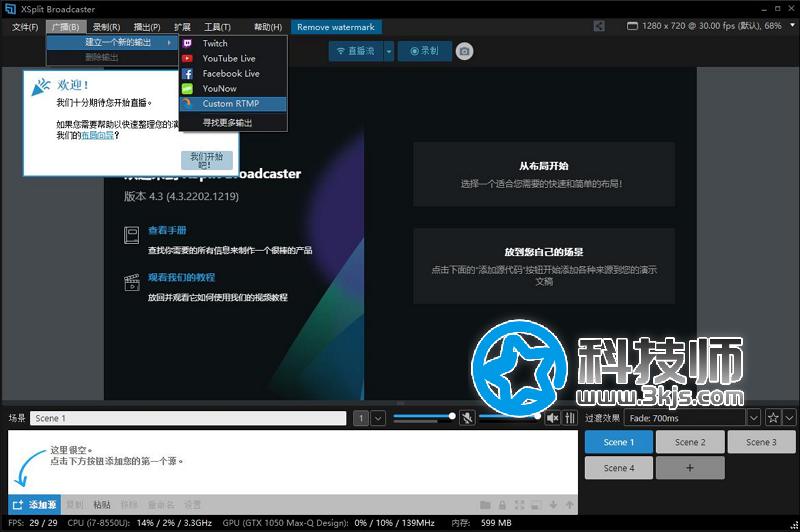Click the XSplit Broadcaster title bar logo
The width and height of the screenshot is (800, 532).
[x=10, y=9]
